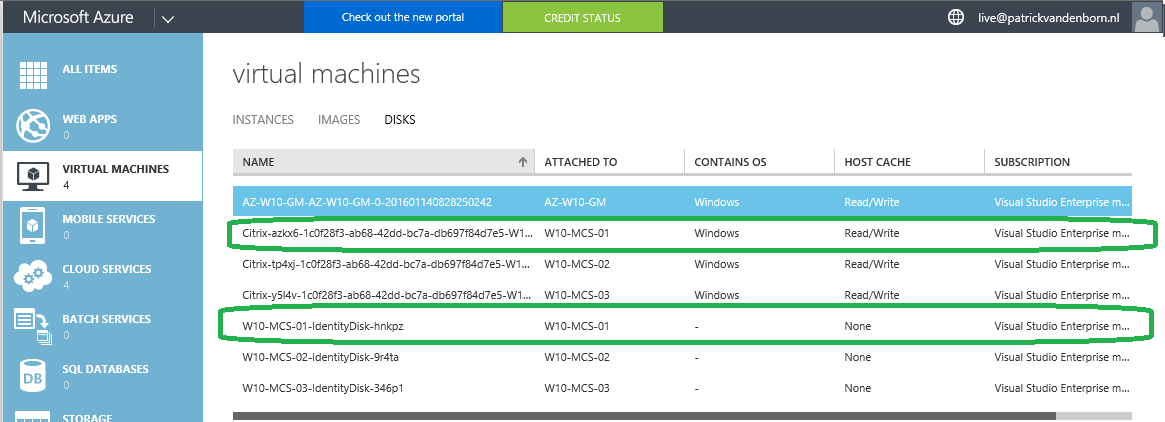Screen dimensions: 1165x422
Task: Open the Batch Services icon
Action: (x=31, y=327)
